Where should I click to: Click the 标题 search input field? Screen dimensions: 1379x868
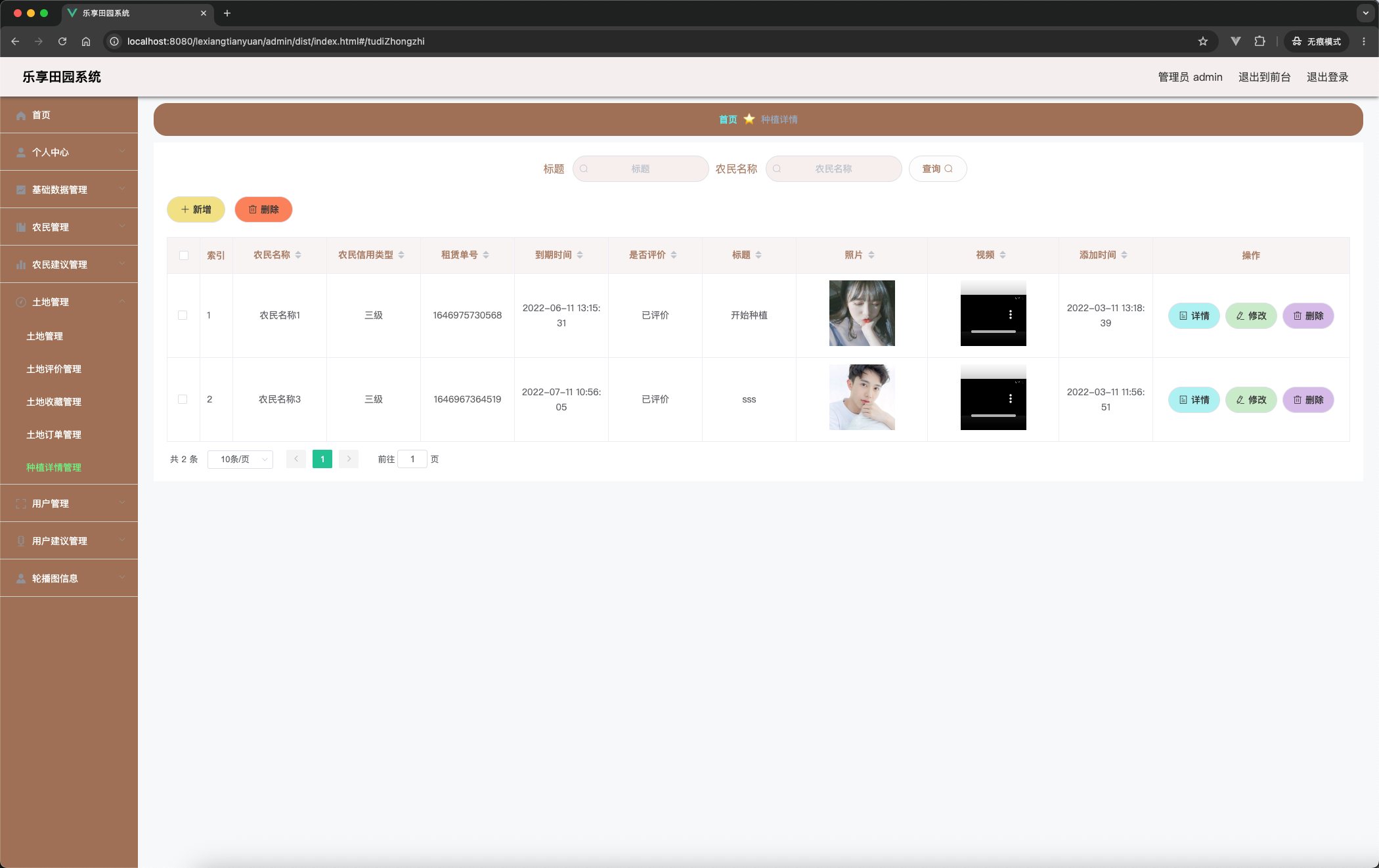(640, 169)
